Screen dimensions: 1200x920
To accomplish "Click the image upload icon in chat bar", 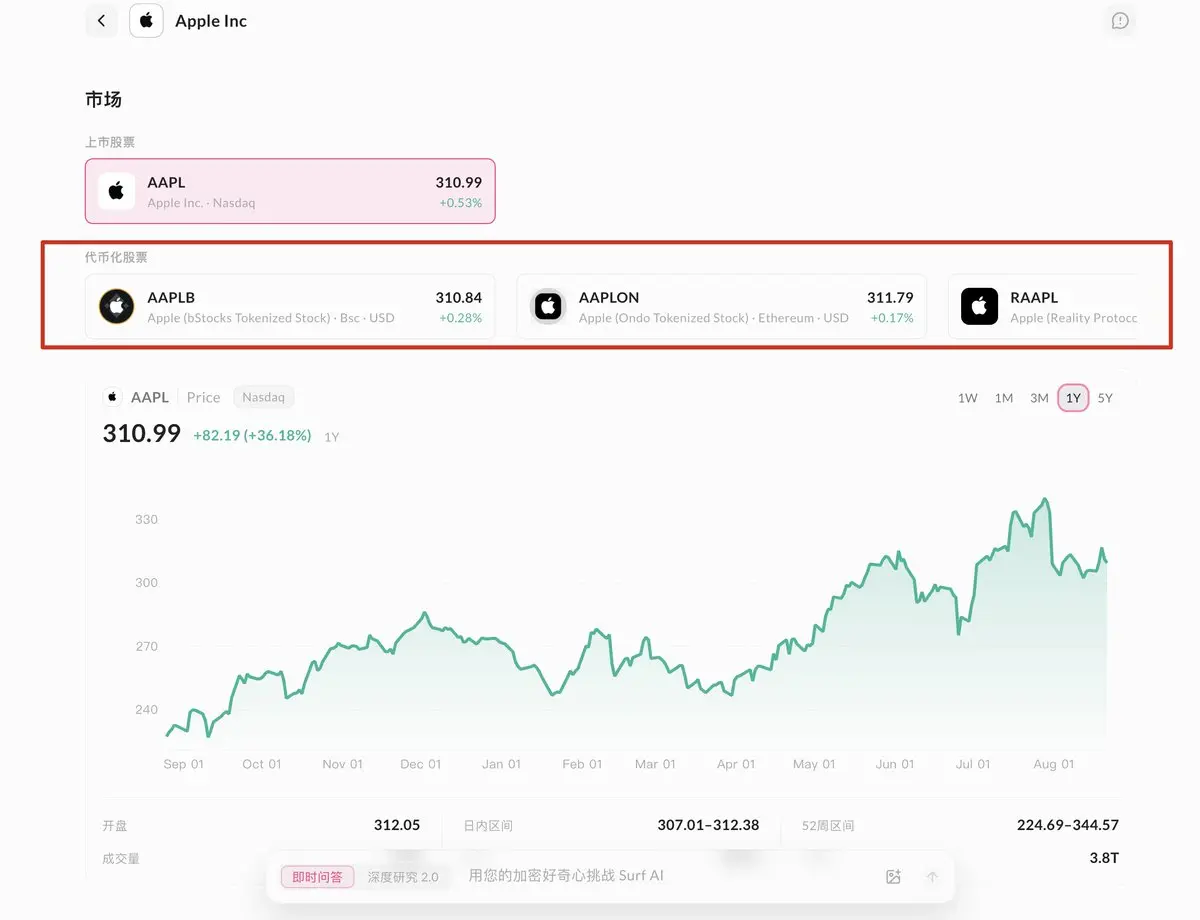I will pos(894,877).
